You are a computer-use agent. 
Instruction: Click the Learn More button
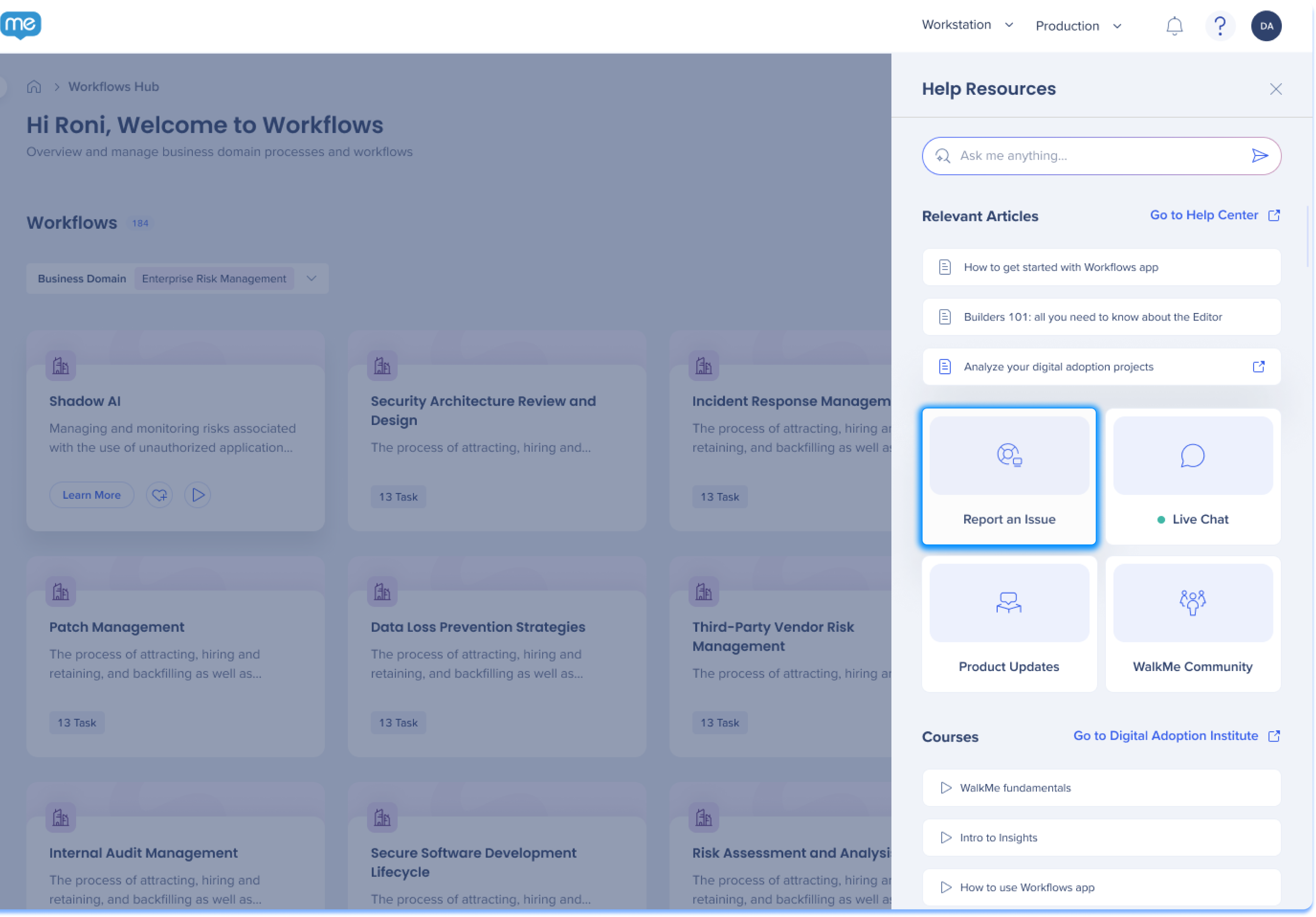point(92,495)
